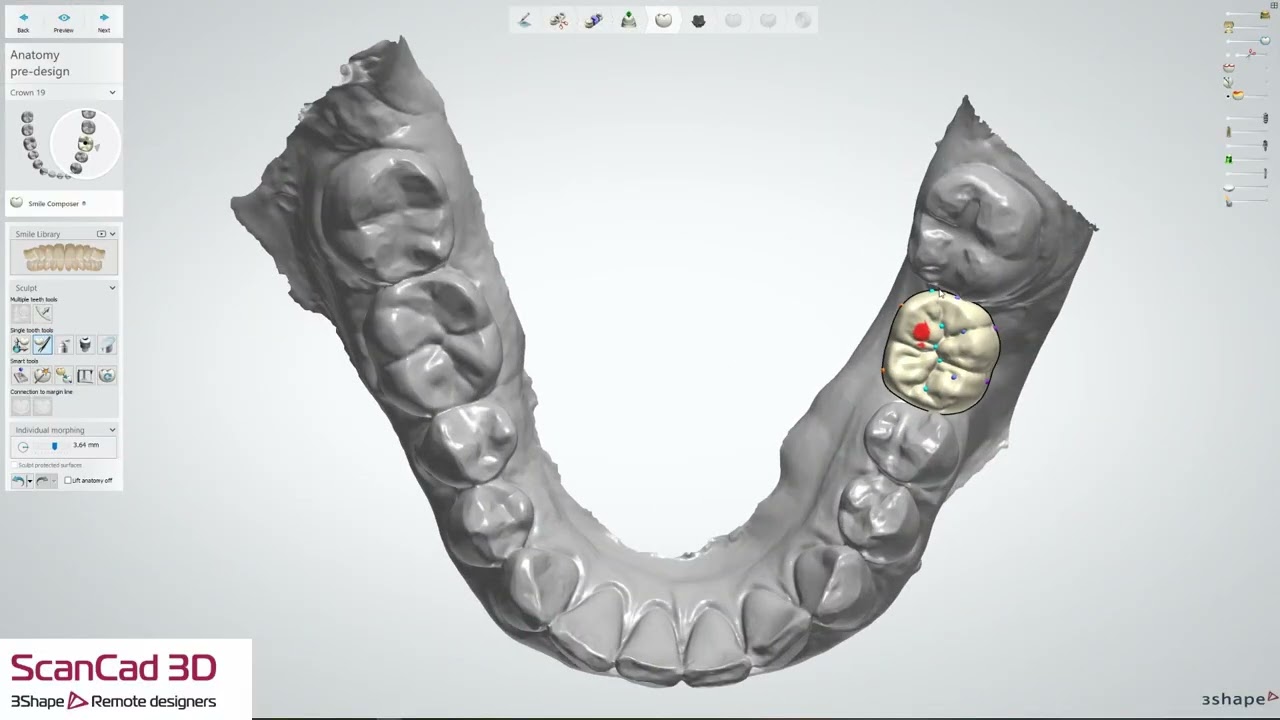Open the dark tooth workflow step icon
Screen dimensions: 1280x720
699,20
